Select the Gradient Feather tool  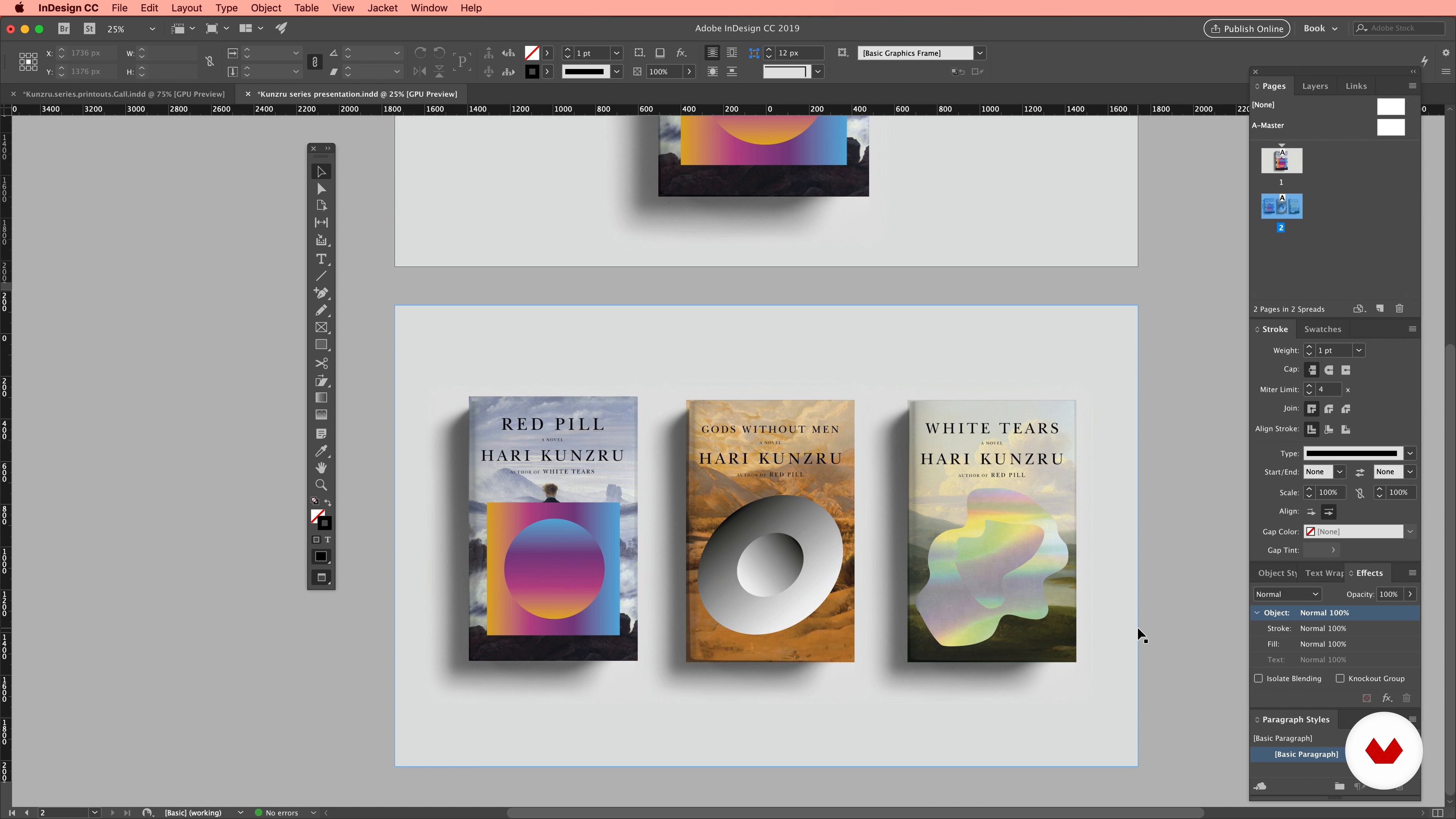point(321,415)
